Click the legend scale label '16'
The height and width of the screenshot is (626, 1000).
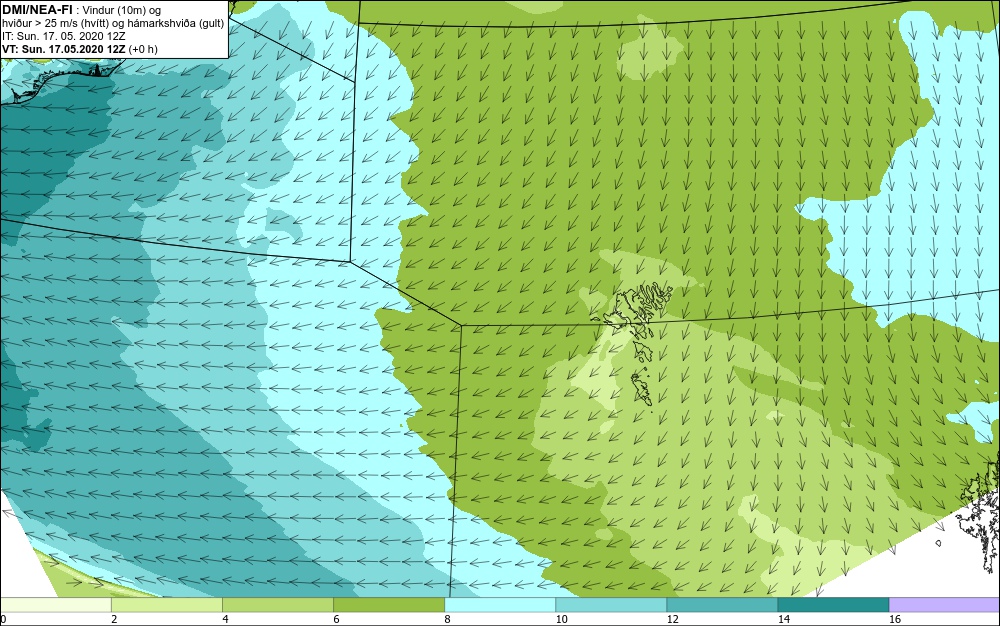pyautogui.click(x=895, y=619)
